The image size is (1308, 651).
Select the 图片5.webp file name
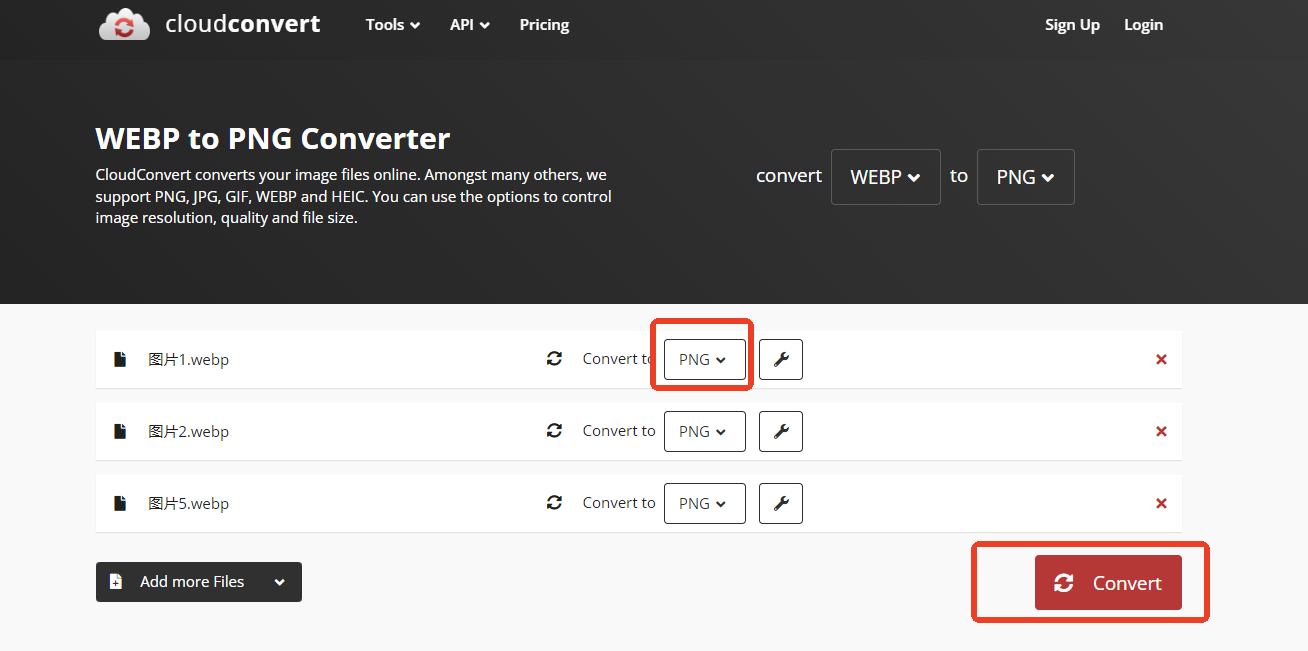tap(189, 504)
